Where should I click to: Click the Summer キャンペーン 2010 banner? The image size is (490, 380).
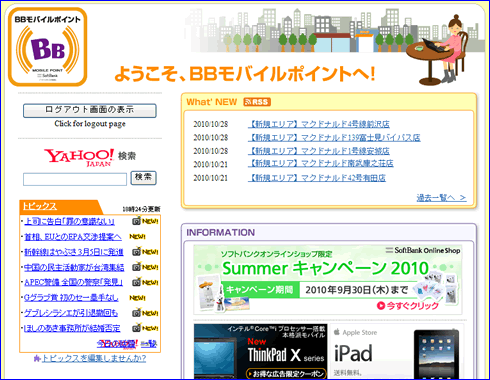pyautogui.click(x=328, y=280)
